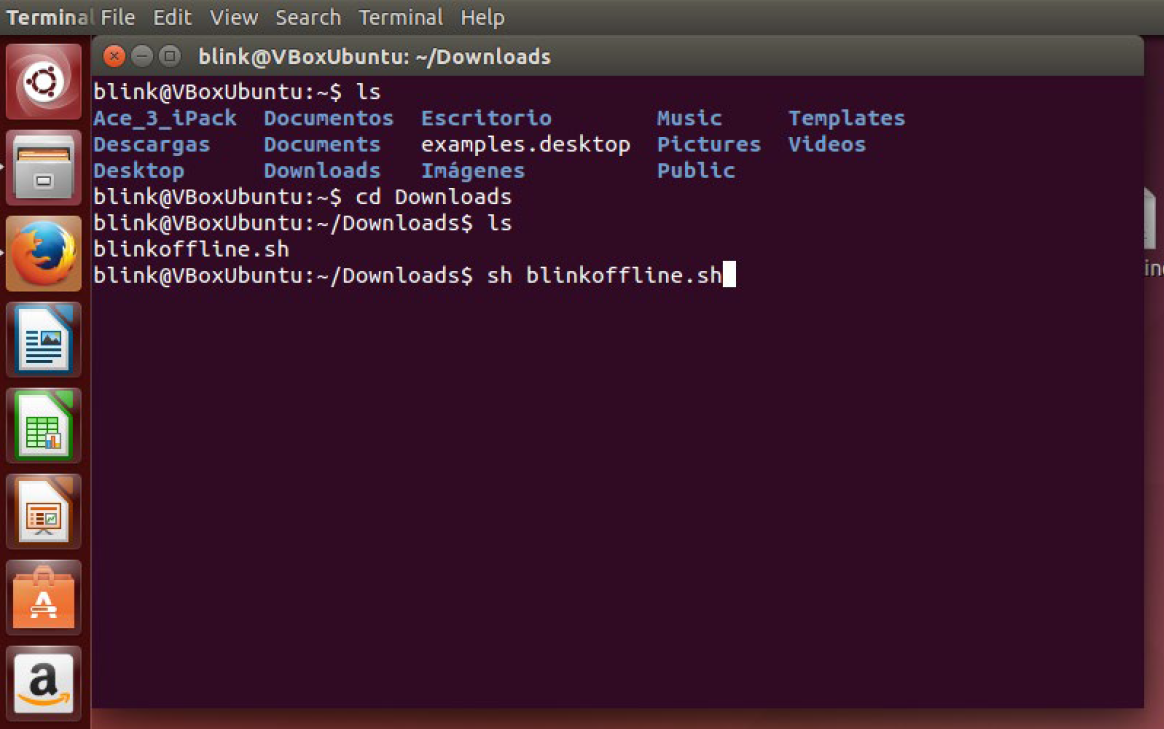Minimize the terminal window
Image resolution: width=1164 pixels, height=729 pixels.
(x=142, y=56)
